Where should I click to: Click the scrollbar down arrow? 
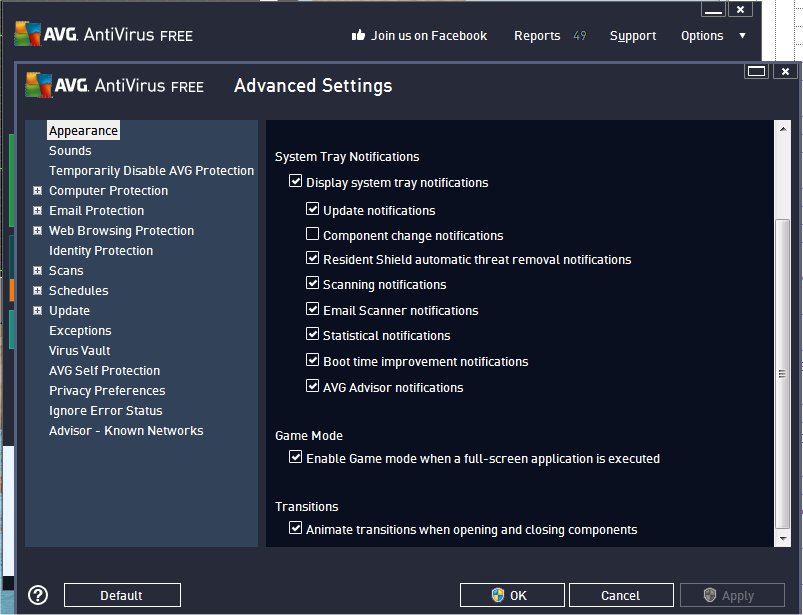pos(783,538)
